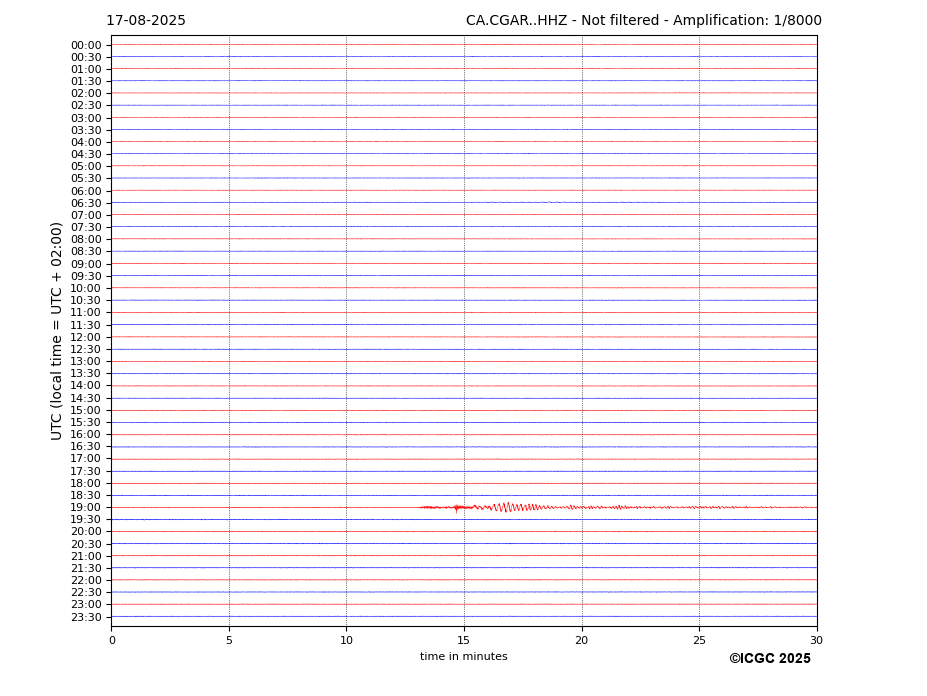Select the 12:00 time label
This screenshot has width=927, height=696.
coord(86,338)
